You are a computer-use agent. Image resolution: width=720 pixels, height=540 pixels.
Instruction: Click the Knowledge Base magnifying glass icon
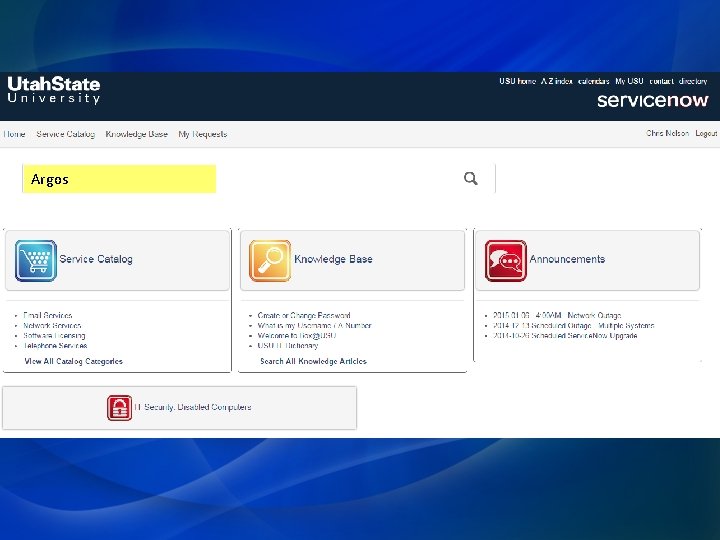point(270,260)
